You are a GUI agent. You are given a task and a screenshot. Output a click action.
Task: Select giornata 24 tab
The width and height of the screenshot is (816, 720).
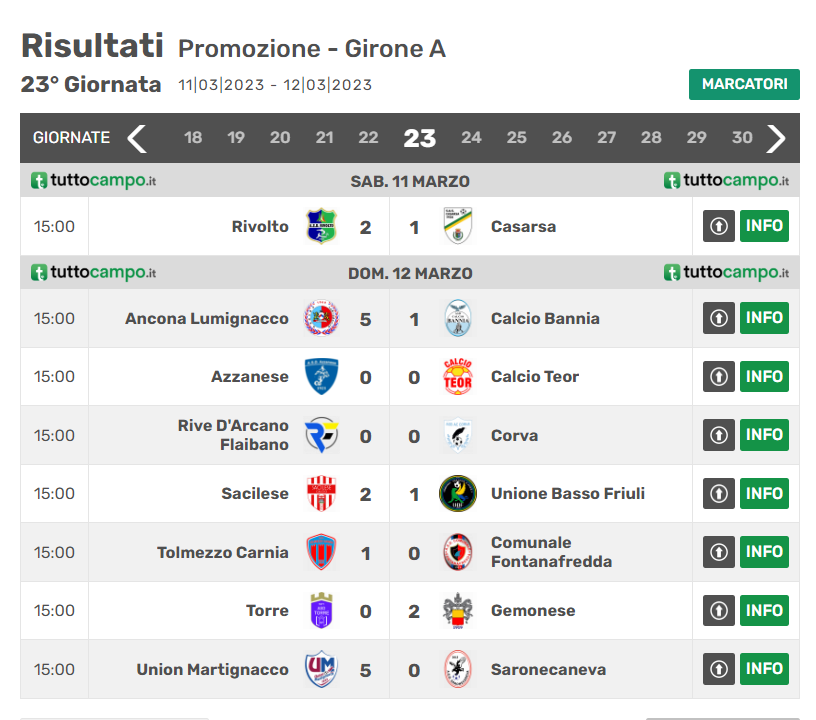pos(471,138)
